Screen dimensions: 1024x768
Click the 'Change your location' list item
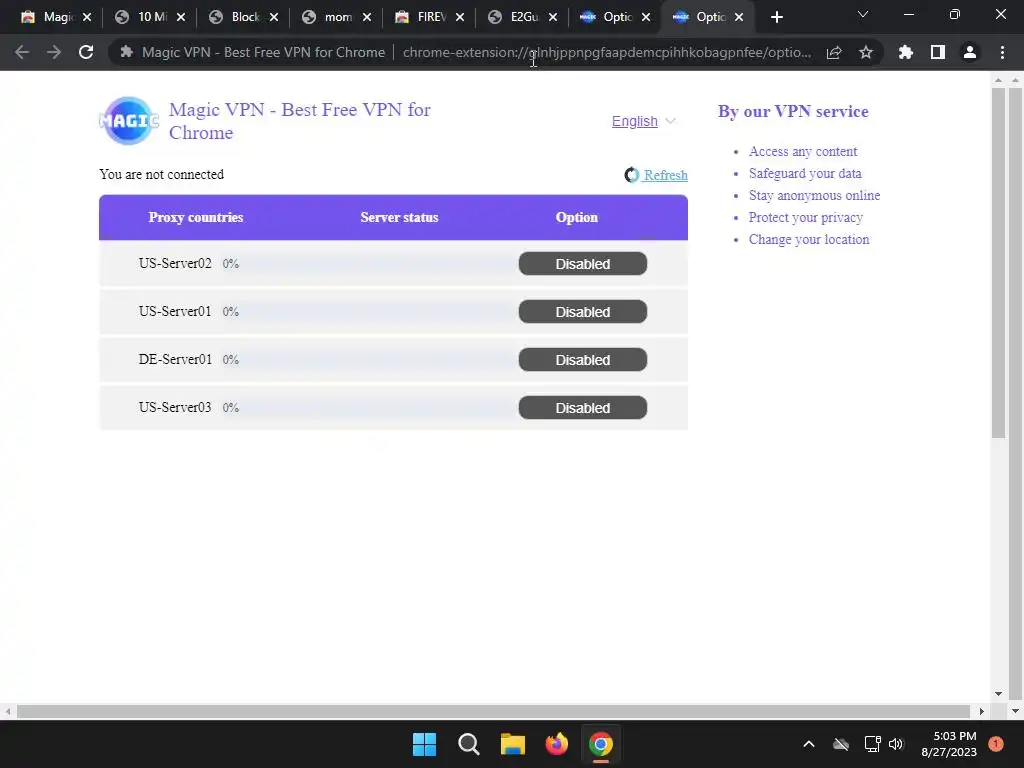(x=809, y=239)
